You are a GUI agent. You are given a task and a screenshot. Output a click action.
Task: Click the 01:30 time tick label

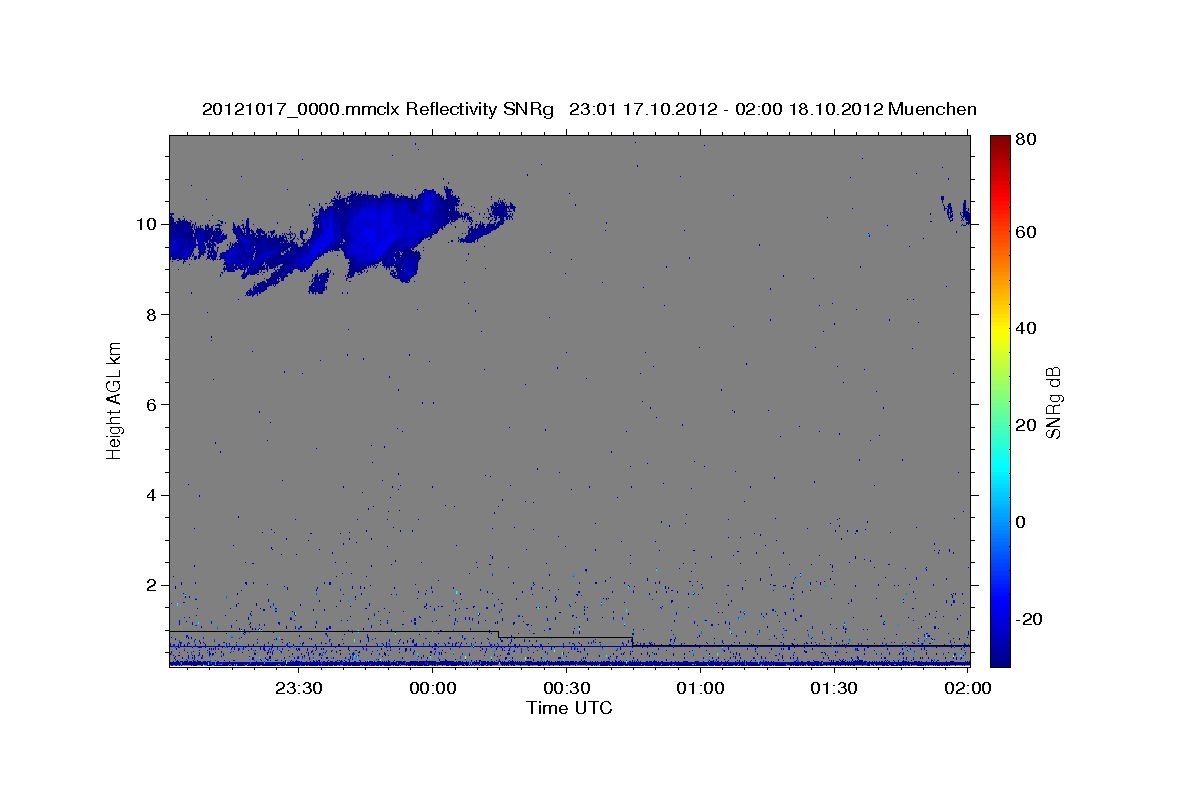834,688
